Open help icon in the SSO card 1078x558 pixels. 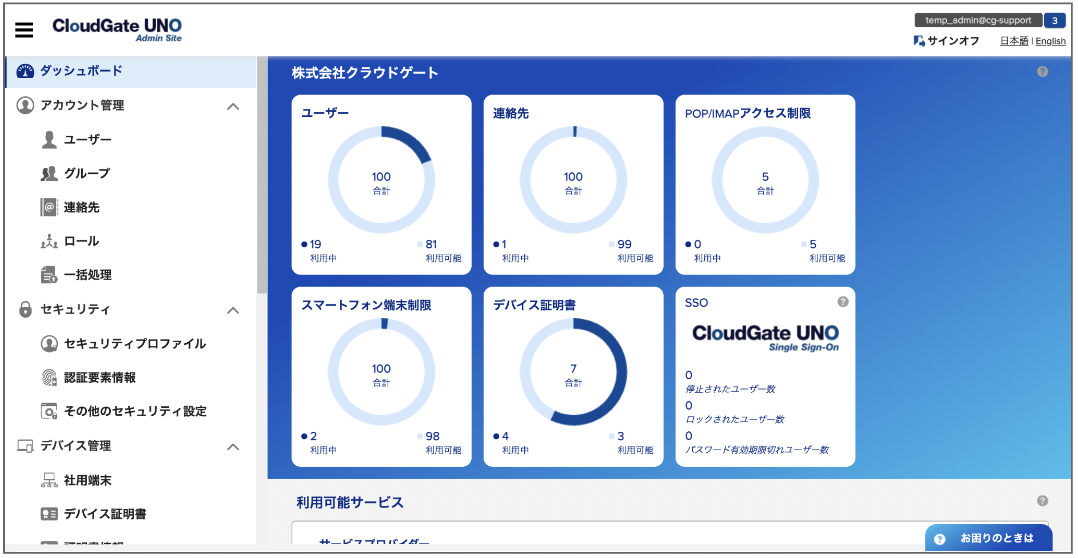[843, 302]
